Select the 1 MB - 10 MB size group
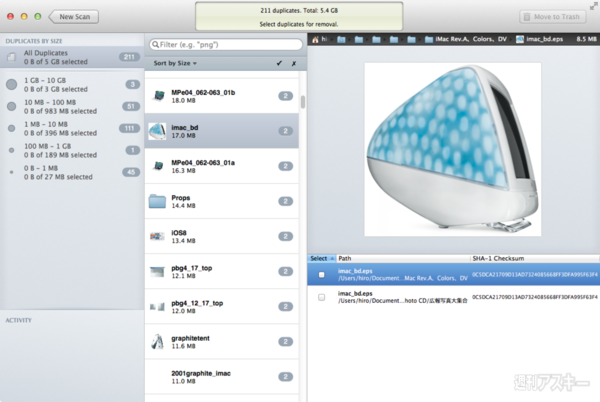 [x=72, y=129]
